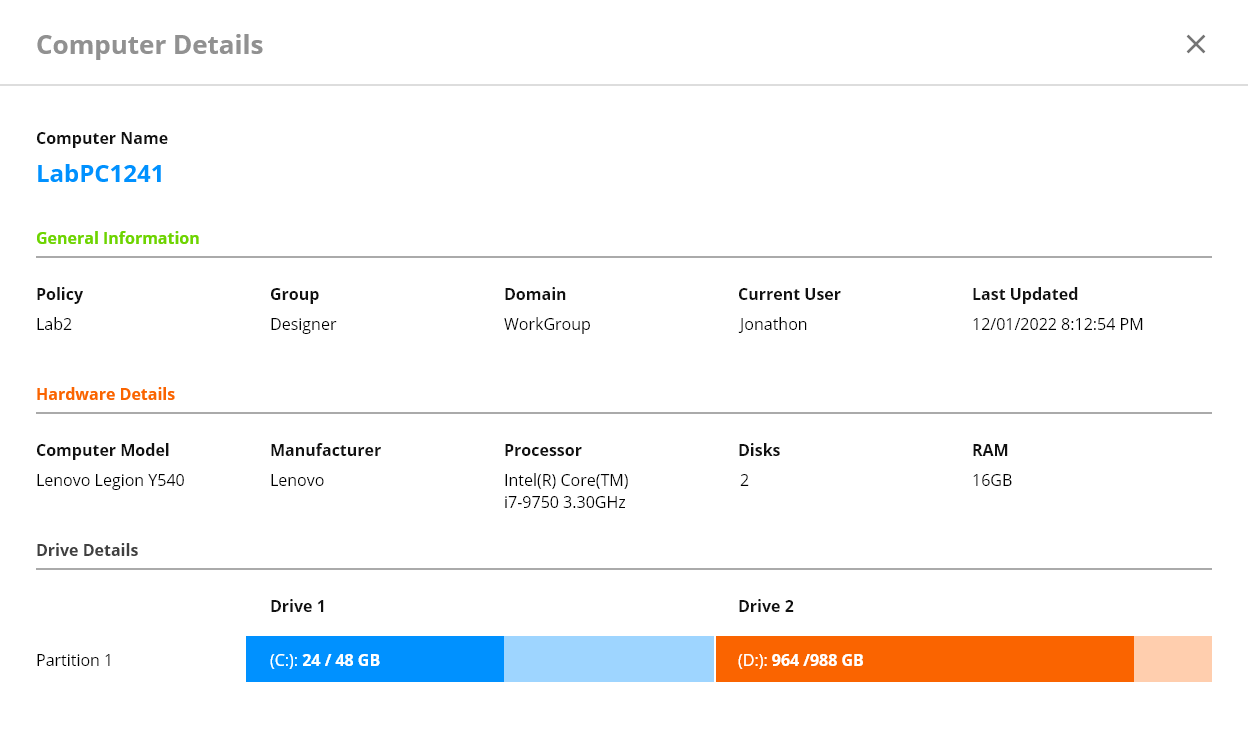Viewport: 1248px width, 756px height.
Task: Click the General Information section heading
Action: (118, 238)
